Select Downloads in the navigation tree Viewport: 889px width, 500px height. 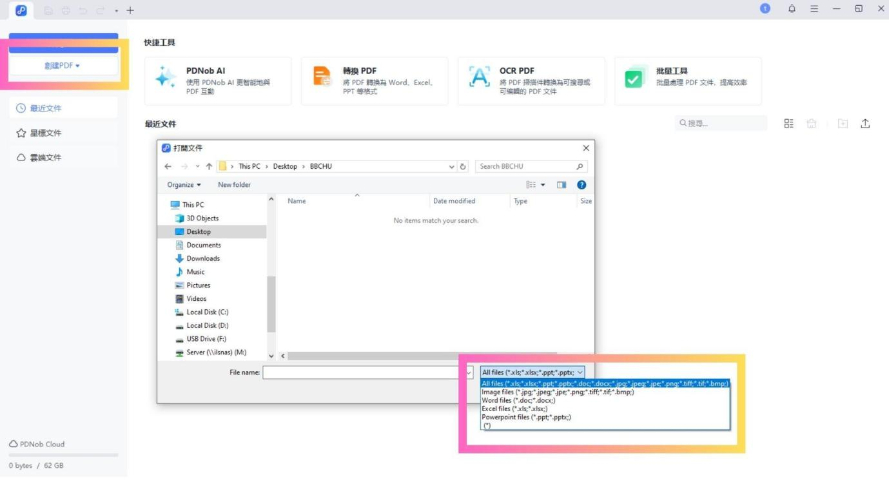[203, 258]
